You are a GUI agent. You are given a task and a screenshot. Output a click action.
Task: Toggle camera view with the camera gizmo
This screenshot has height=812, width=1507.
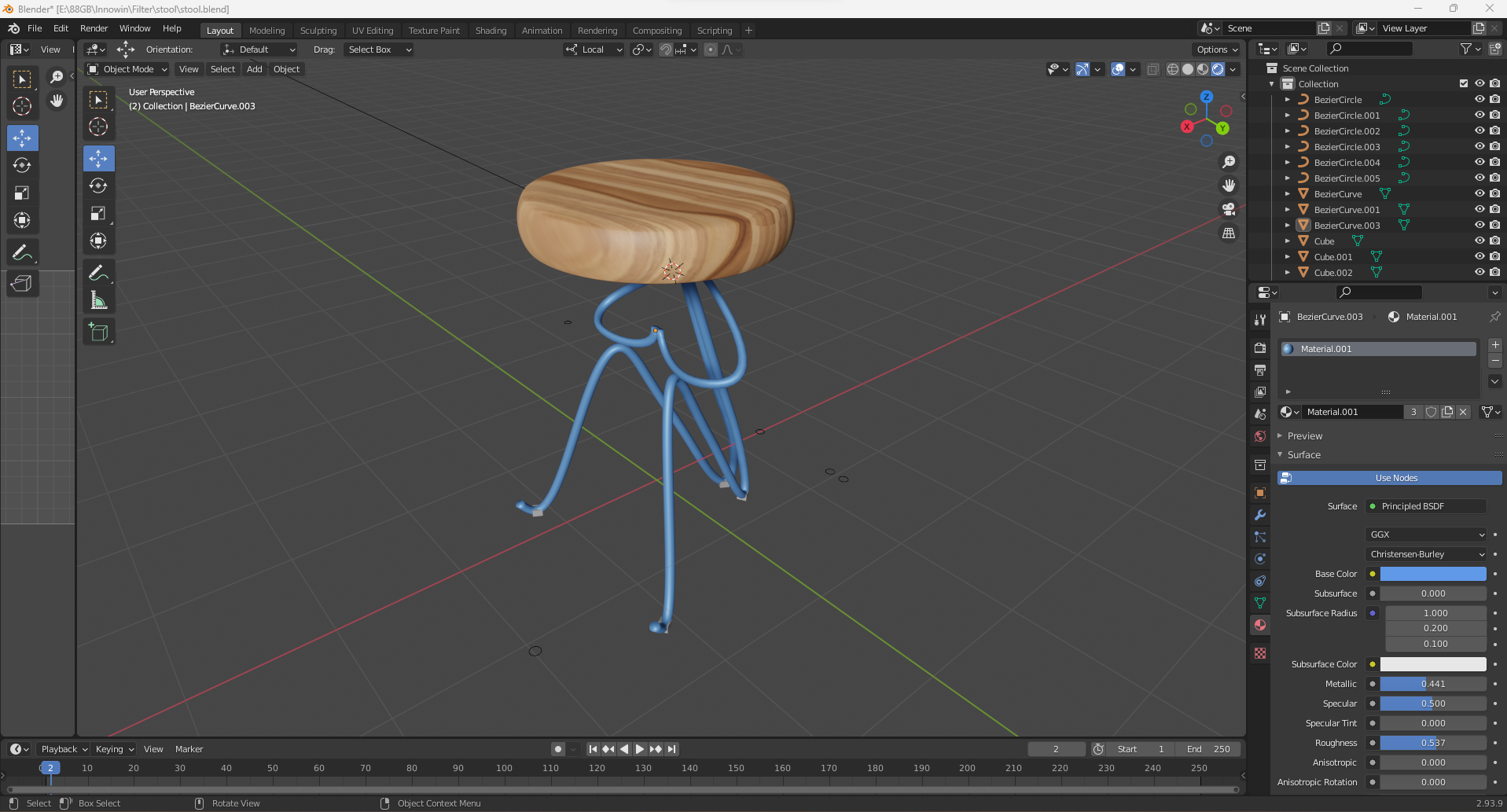[x=1228, y=209]
